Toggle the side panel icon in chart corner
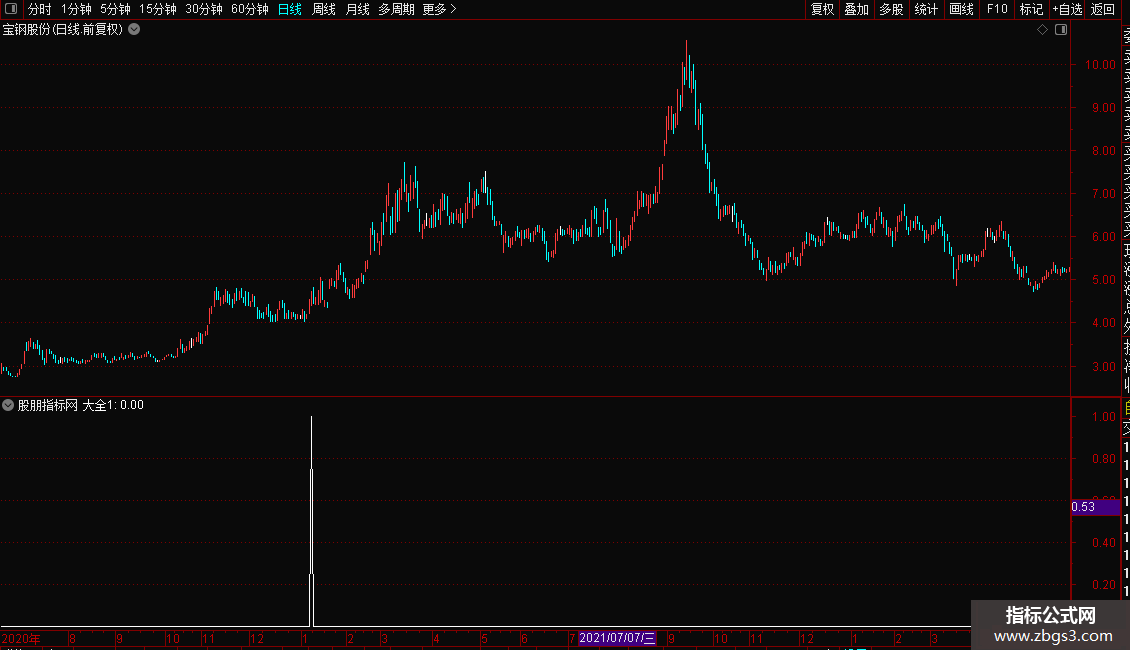Screen dimensions: 1130x650 pos(1061,30)
